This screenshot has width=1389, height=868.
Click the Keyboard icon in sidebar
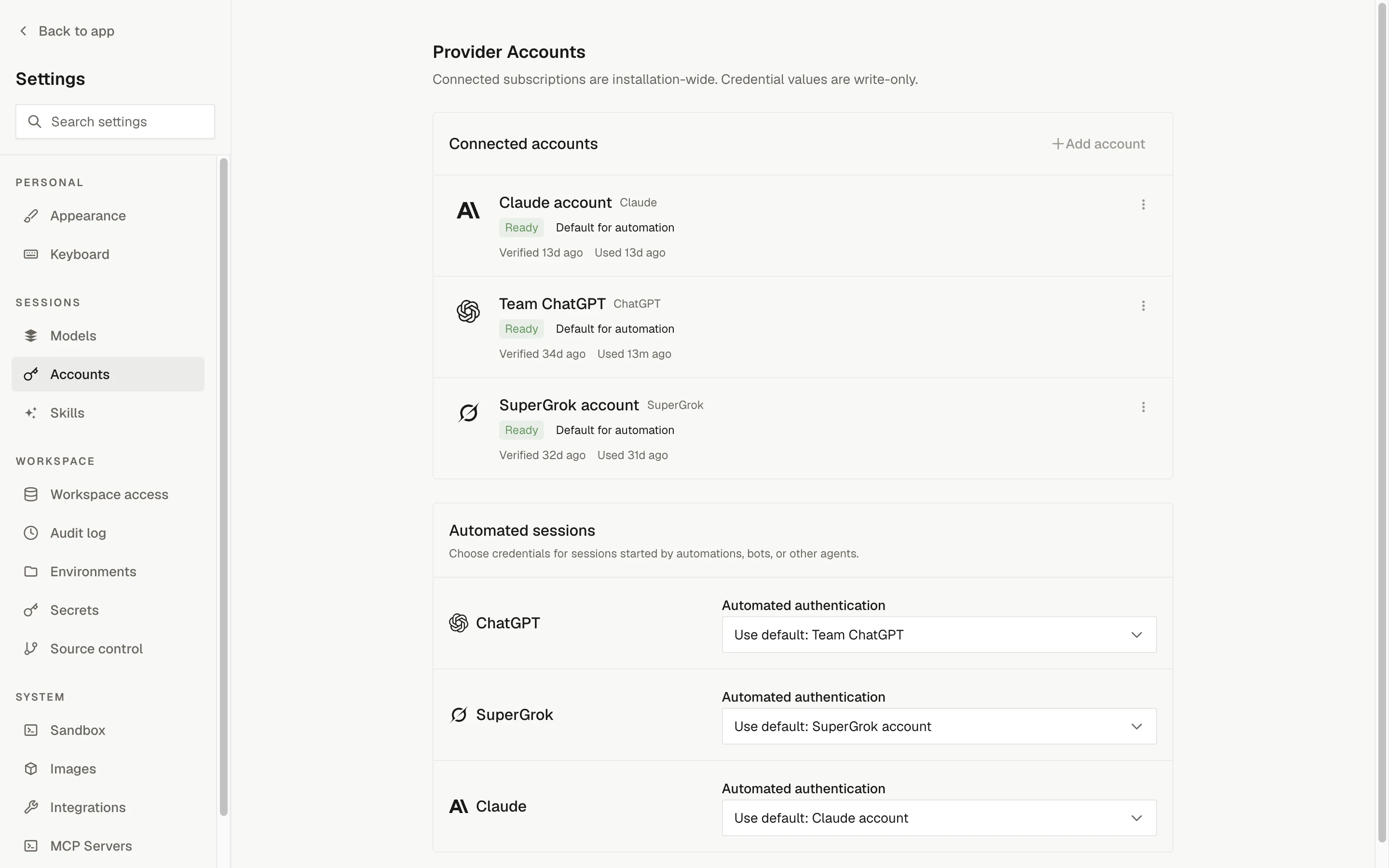[31, 254]
